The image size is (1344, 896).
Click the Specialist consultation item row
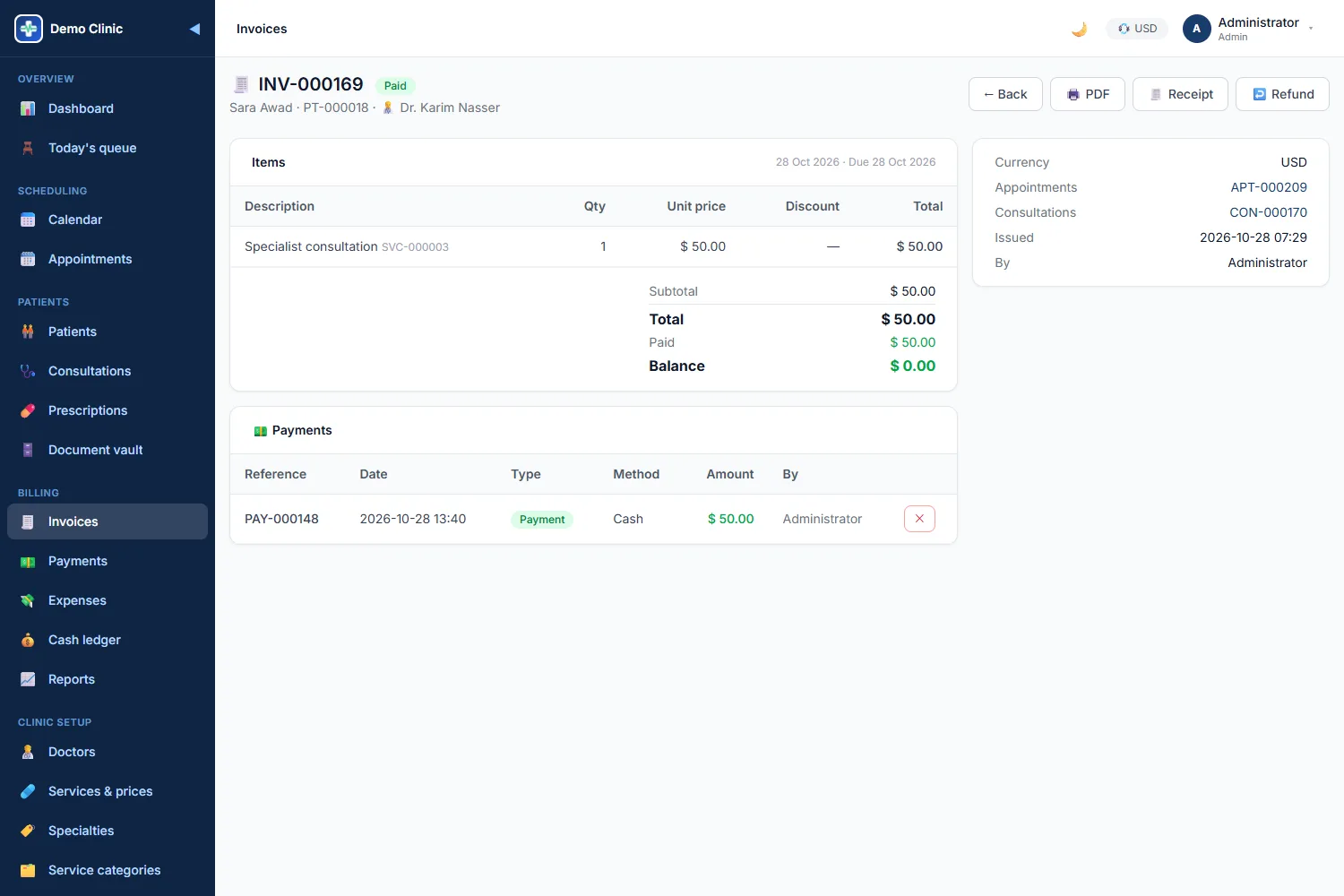(593, 246)
